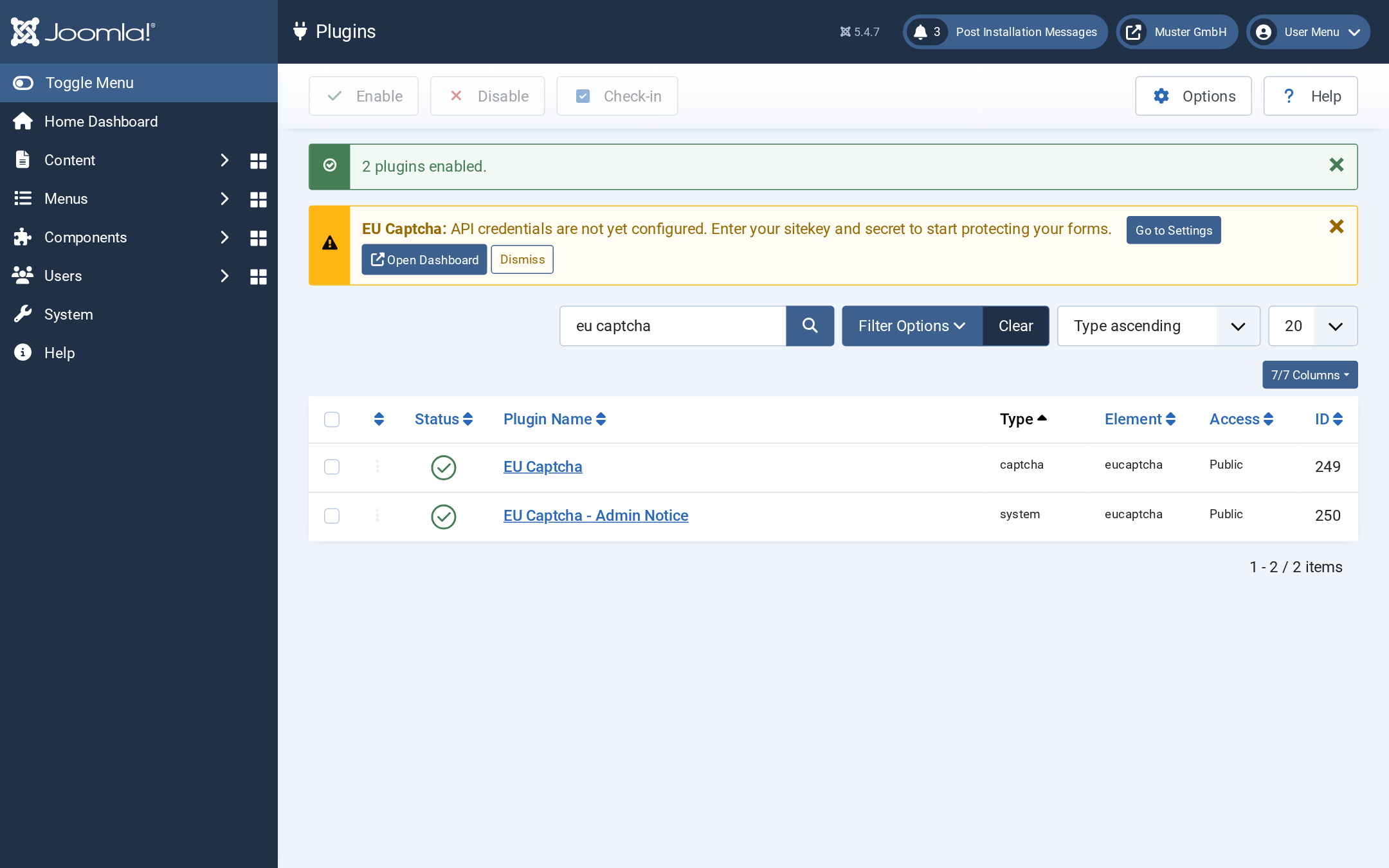Sort the table by Access
This screenshot has height=868, width=1389.
[1242, 419]
